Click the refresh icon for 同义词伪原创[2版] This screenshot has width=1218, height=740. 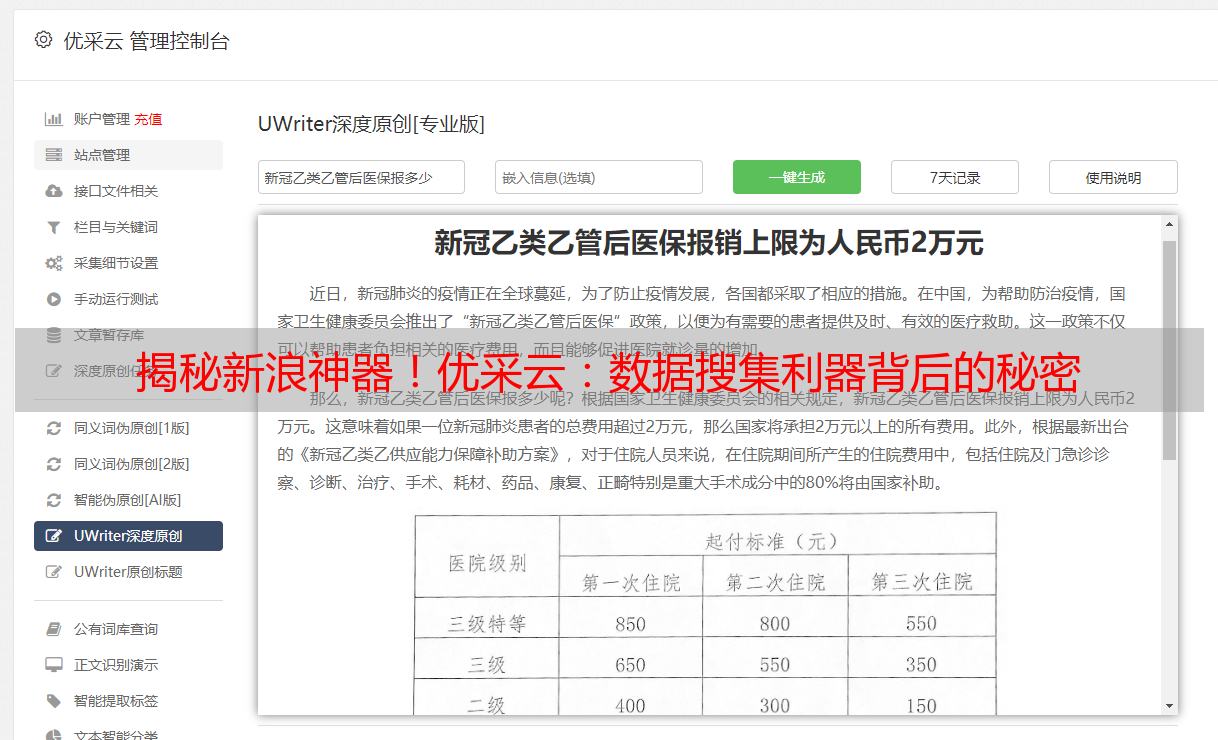[x=54, y=464]
